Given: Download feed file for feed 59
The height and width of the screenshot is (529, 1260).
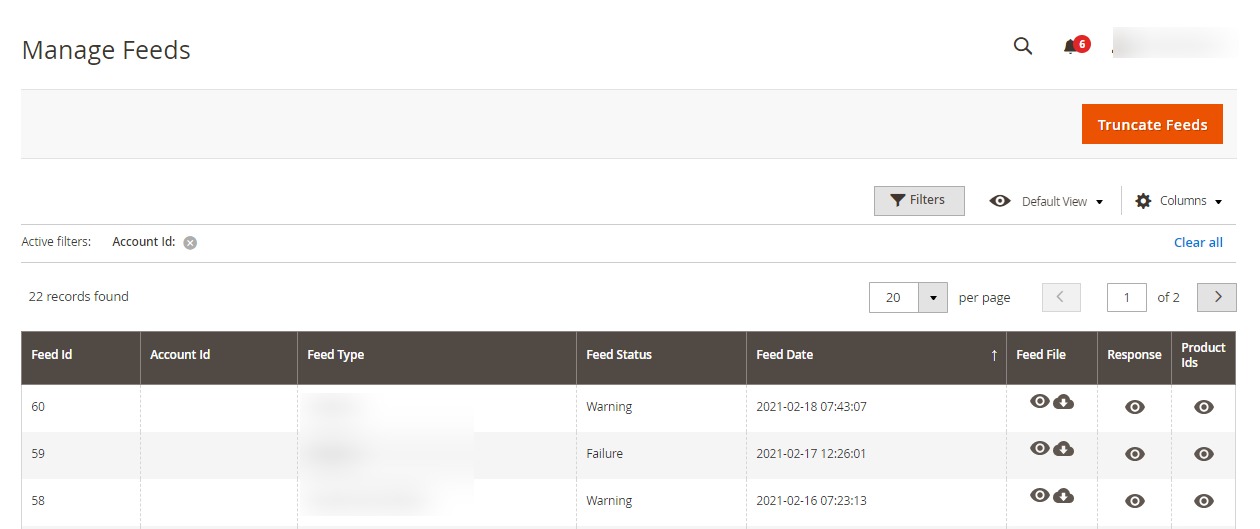Looking at the screenshot, I should (x=1064, y=448).
